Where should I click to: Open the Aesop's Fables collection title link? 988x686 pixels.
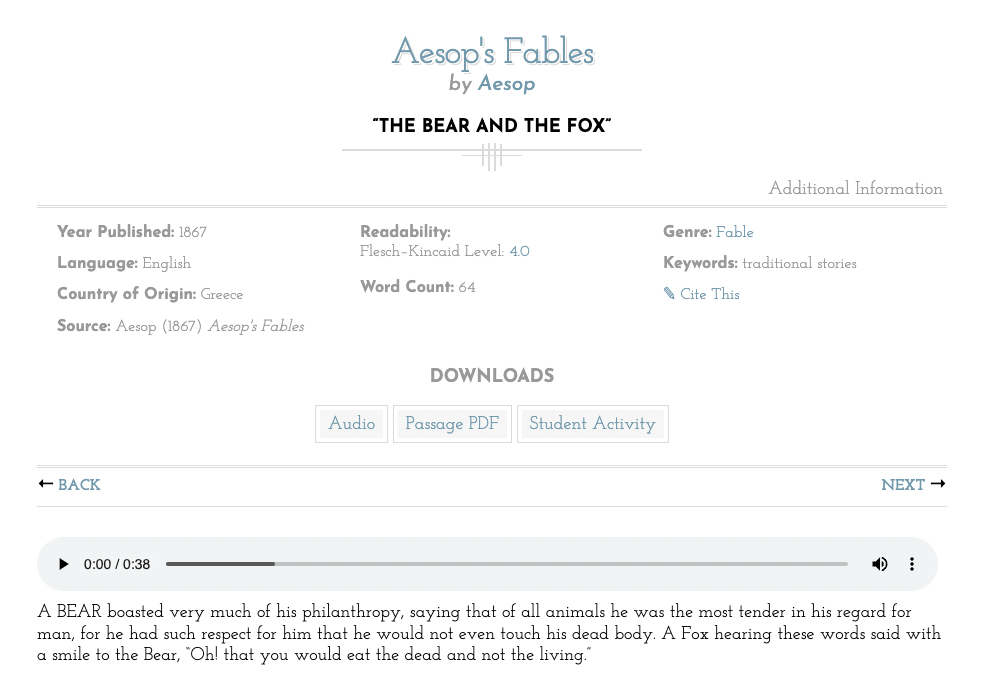pyautogui.click(x=492, y=52)
